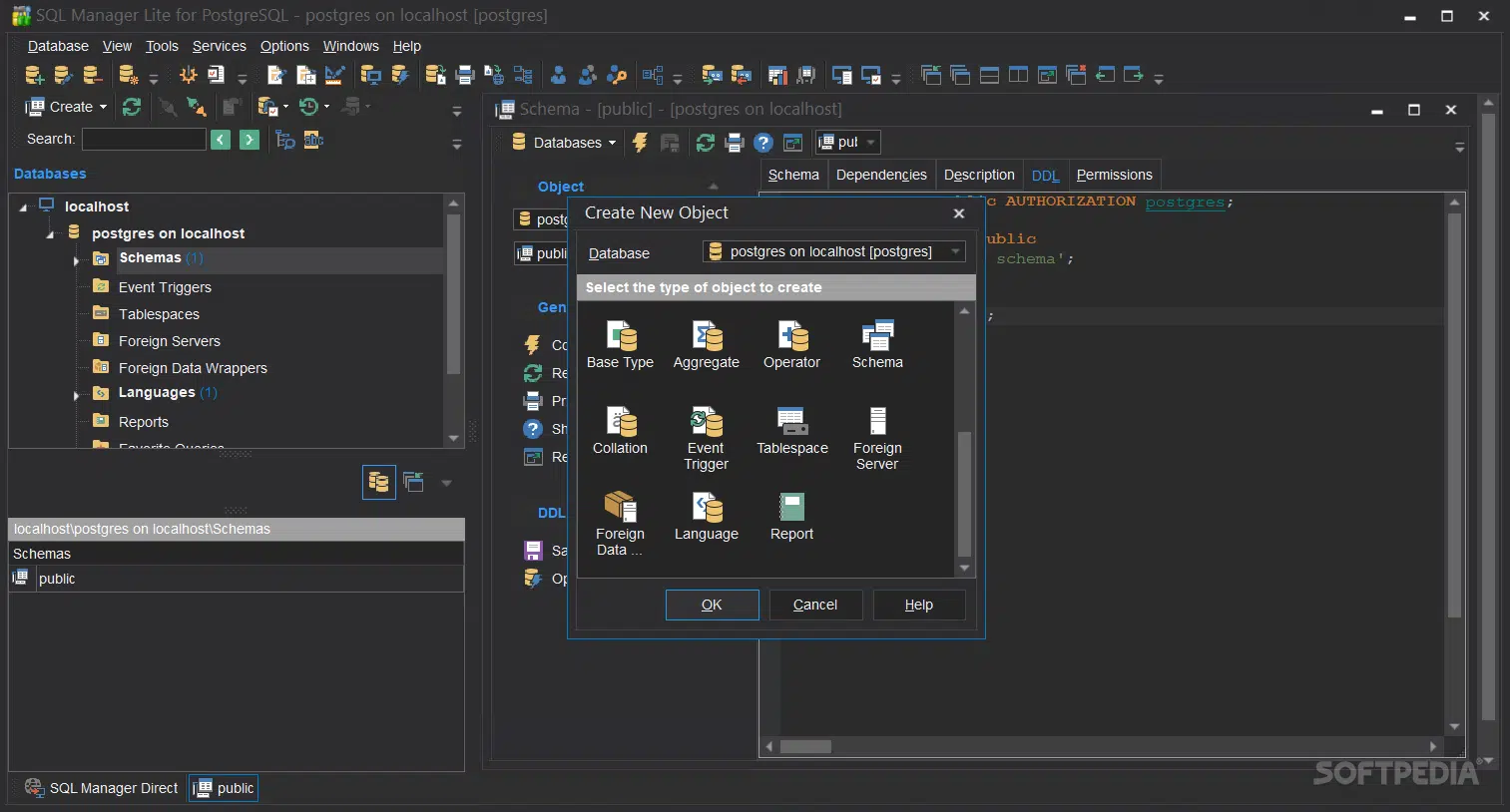Collapse the postgres on localhost node
Screen dimensions: 1510x812
(50, 234)
